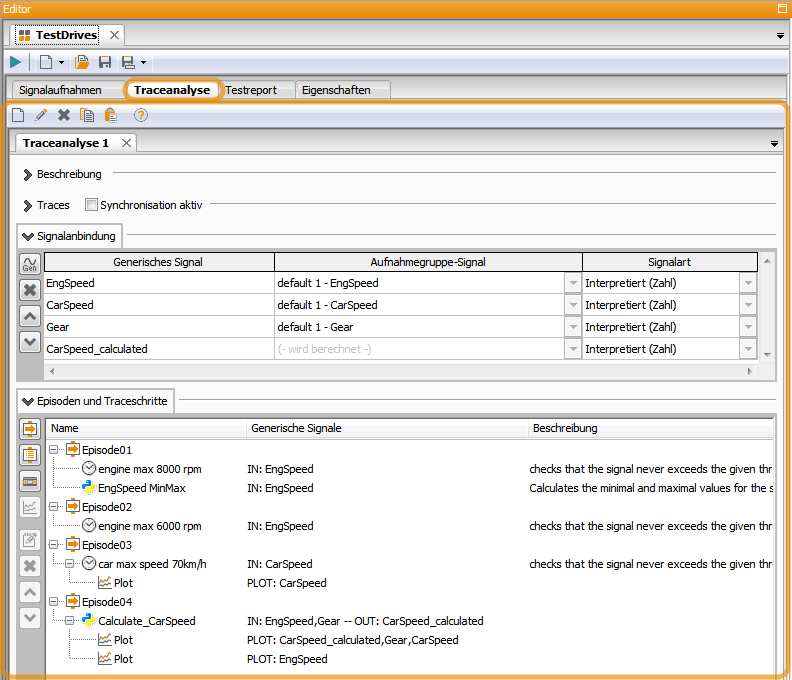Collapse car max speed 70km/h step
This screenshot has height=680, width=792.
pyautogui.click(x=70, y=563)
